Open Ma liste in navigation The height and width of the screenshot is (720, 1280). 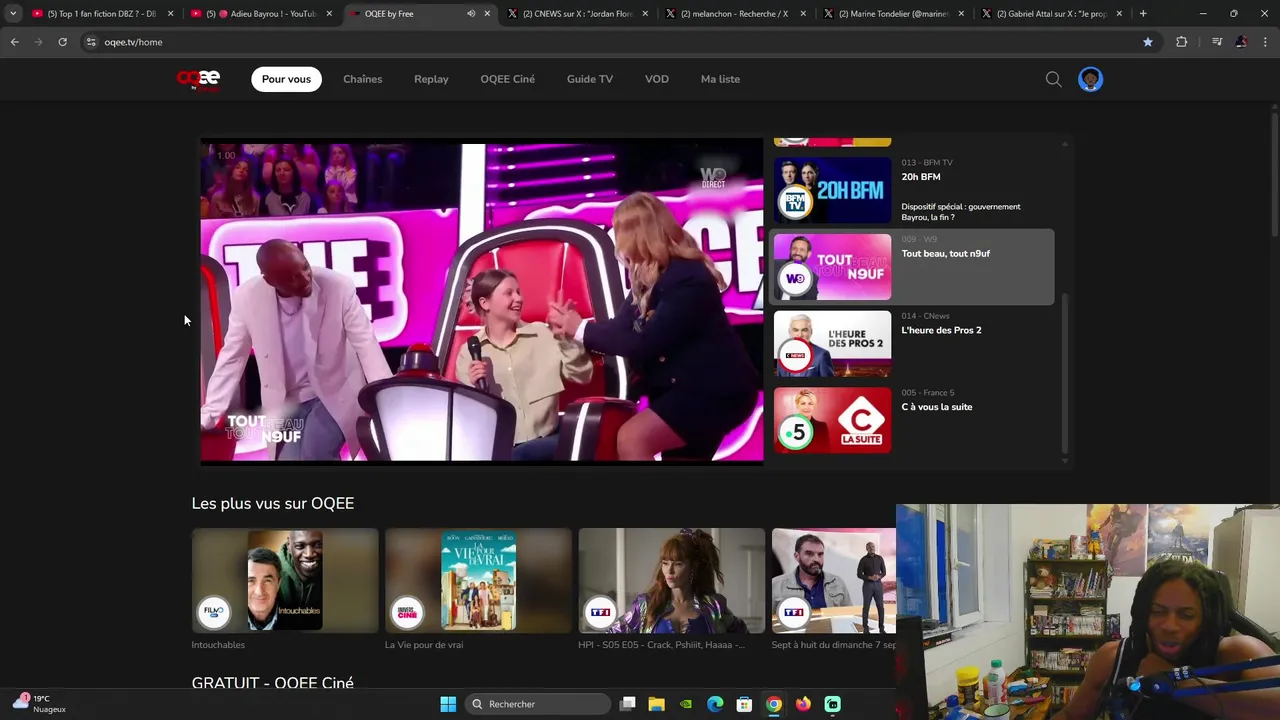coord(720,79)
